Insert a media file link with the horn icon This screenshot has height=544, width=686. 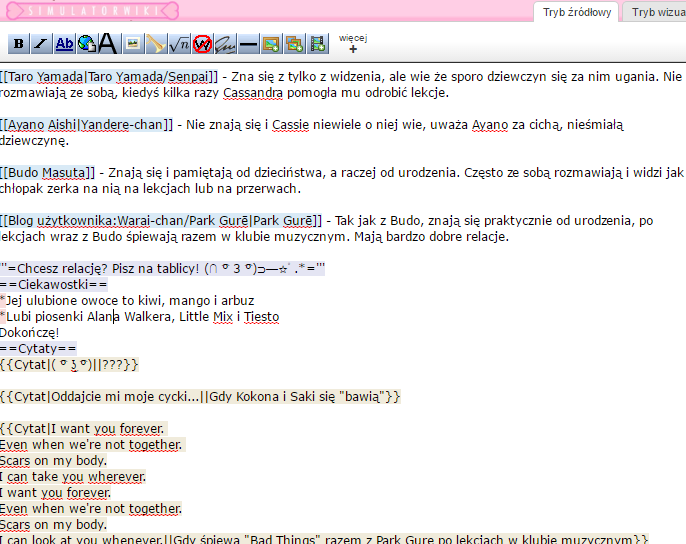click(x=156, y=44)
